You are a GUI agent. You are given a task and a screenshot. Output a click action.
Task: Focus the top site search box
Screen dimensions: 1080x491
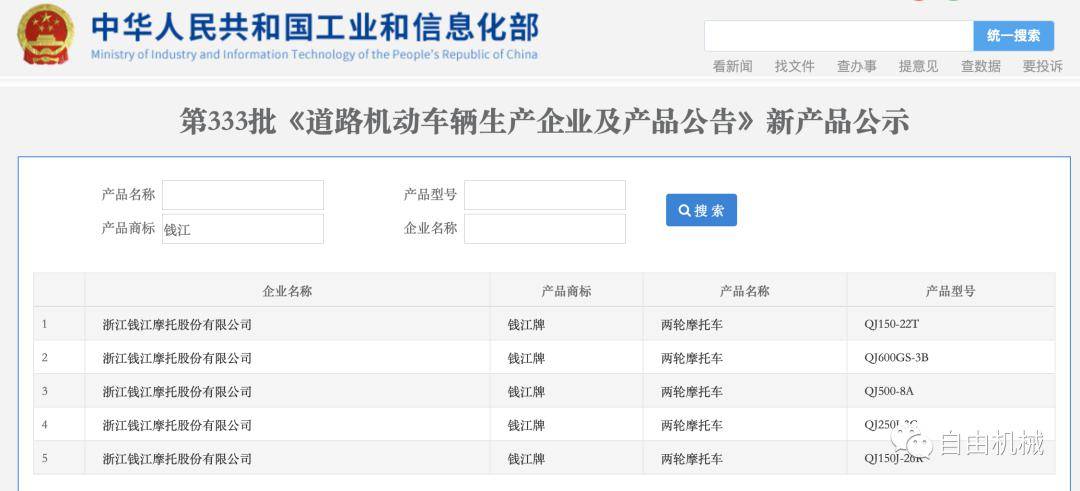[x=838, y=36]
